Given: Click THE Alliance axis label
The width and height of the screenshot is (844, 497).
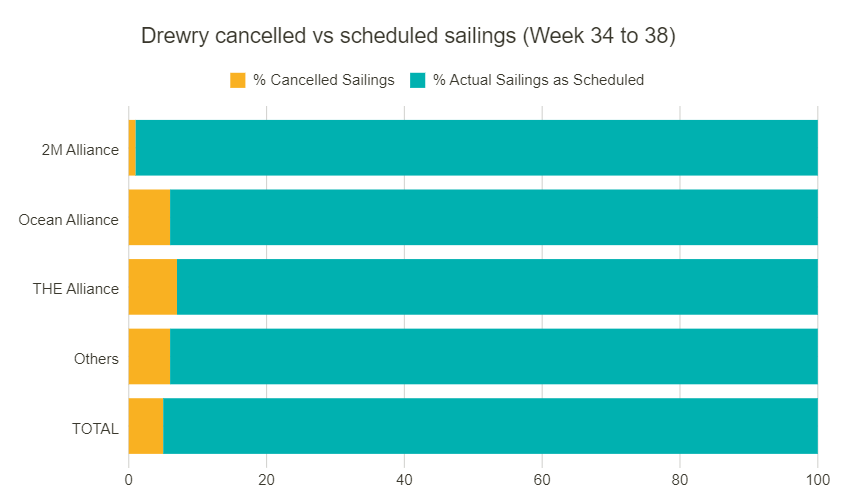Looking at the screenshot, I should click(76, 289).
